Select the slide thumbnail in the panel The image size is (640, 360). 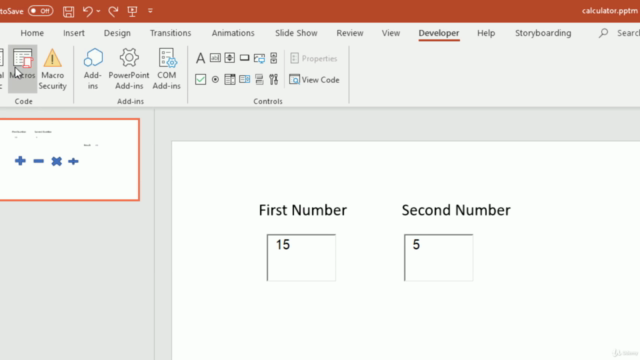pyautogui.click(x=69, y=160)
